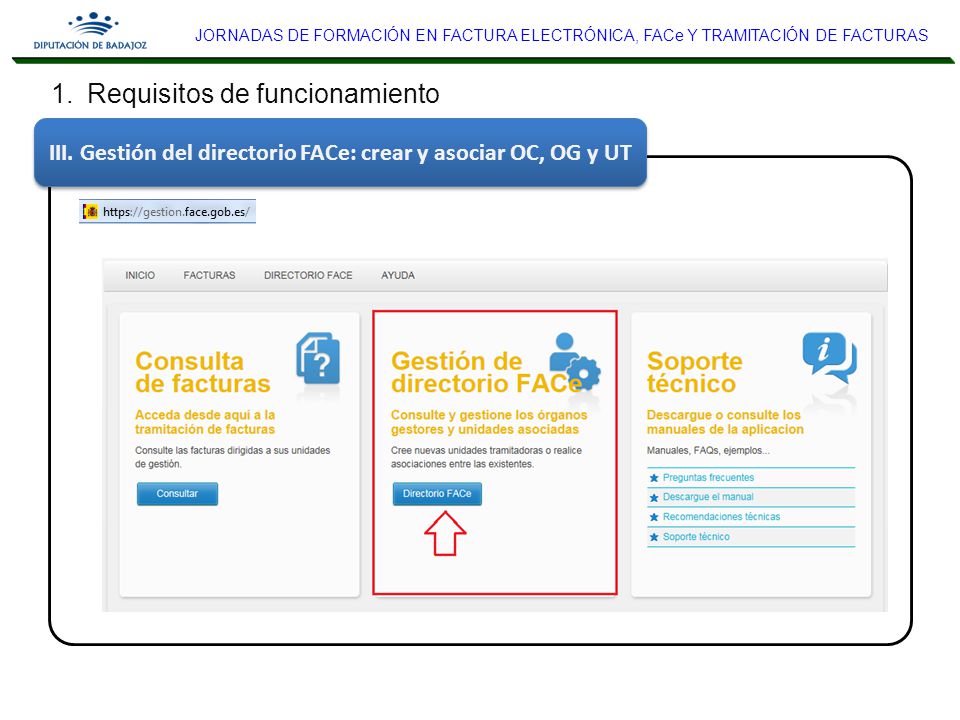Click the text 'Manuales, FAQs, ejemplos...'
Image resolution: width=960 pixels, height=720 pixels.
pos(708,451)
